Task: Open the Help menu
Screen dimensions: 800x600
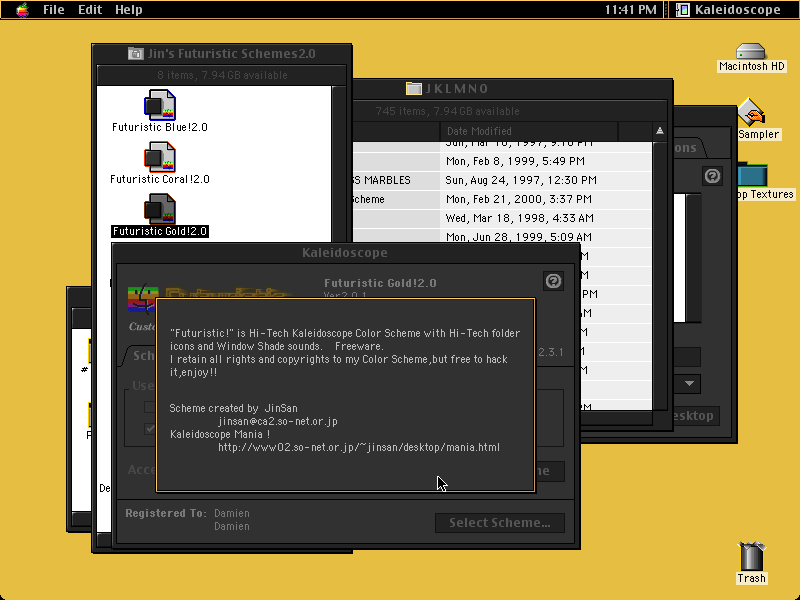Action: pos(128,10)
